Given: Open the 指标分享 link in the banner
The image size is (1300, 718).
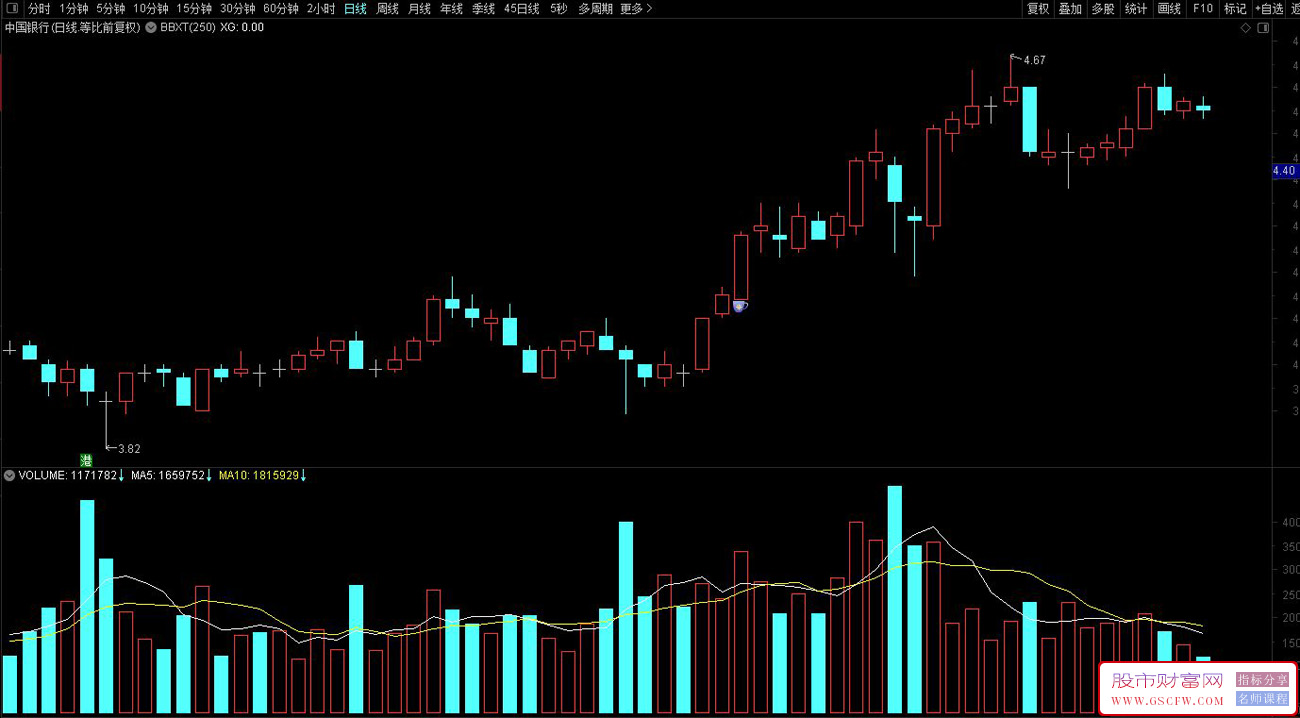Looking at the screenshot, I should tap(1263, 680).
